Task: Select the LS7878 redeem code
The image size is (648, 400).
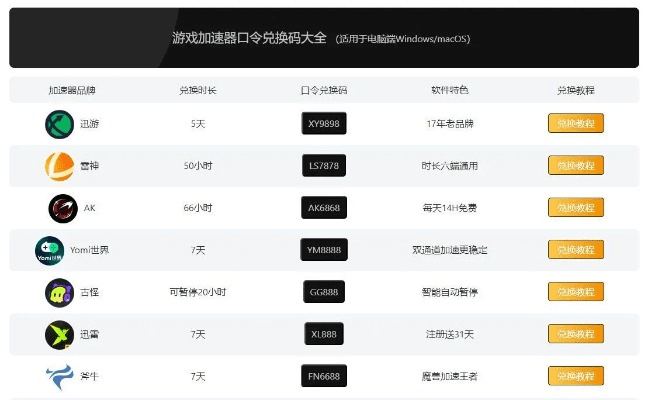Action: coord(324,165)
